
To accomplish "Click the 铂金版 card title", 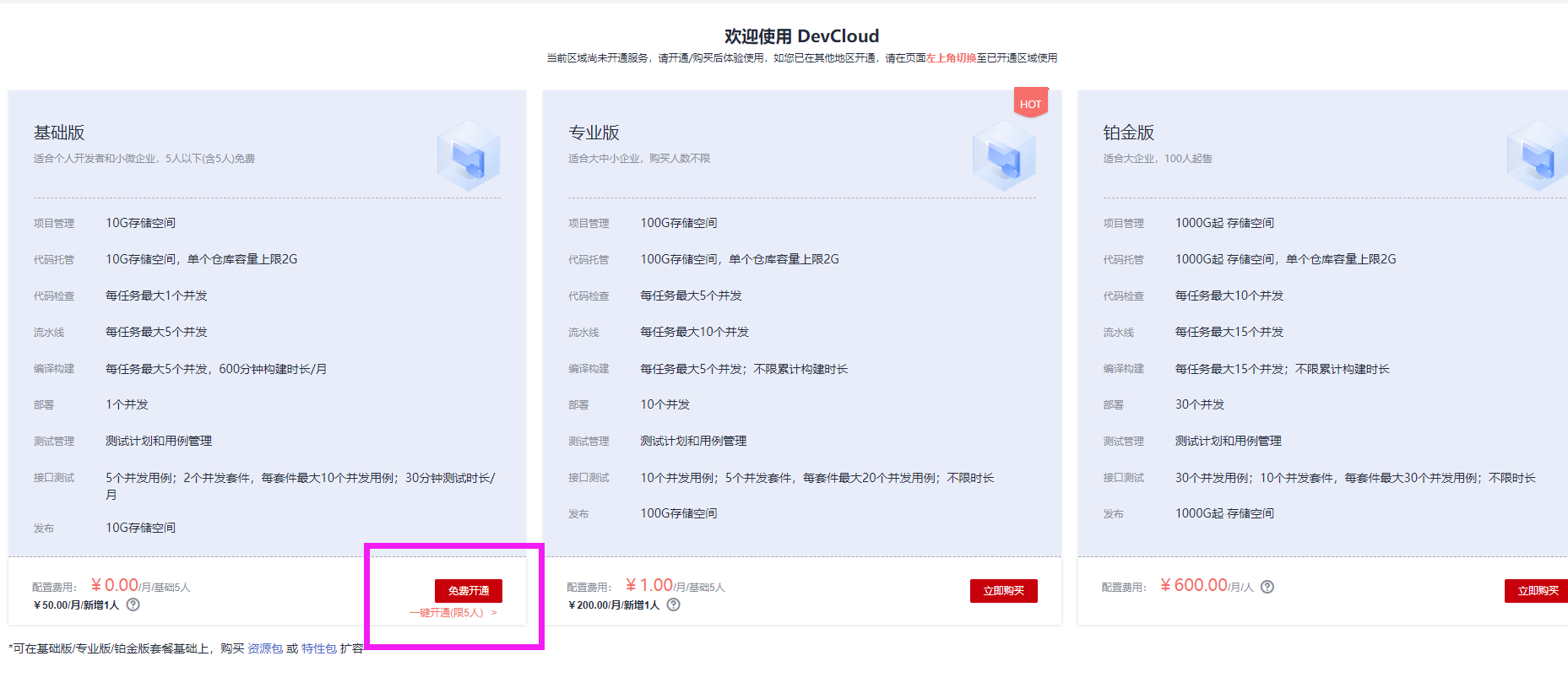I will pyautogui.click(x=1128, y=133).
